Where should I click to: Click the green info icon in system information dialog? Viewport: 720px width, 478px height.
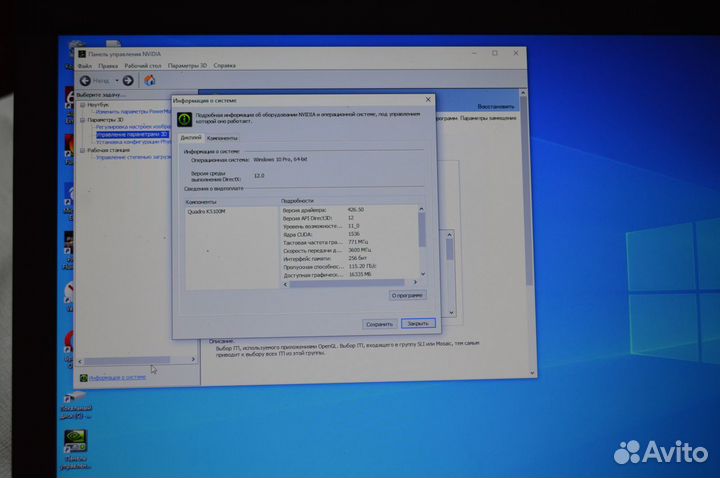coord(185,119)
